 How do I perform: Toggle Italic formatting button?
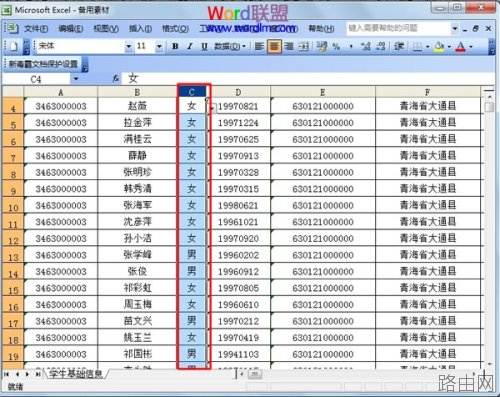click(x=190, y=46)
